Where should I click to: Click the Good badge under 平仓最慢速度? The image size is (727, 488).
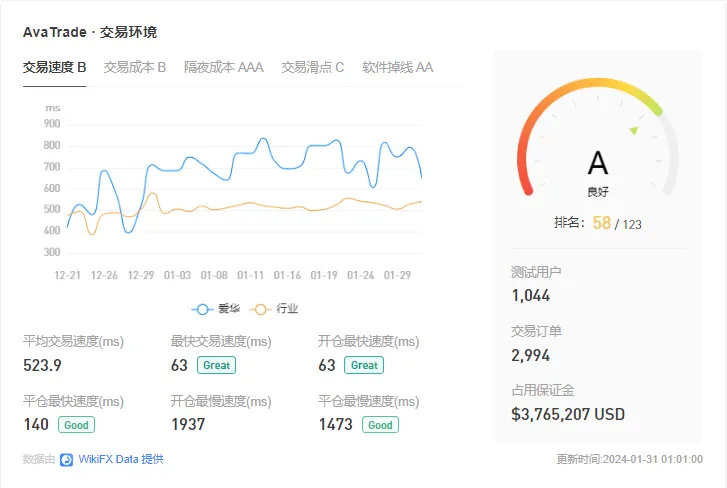380,425
